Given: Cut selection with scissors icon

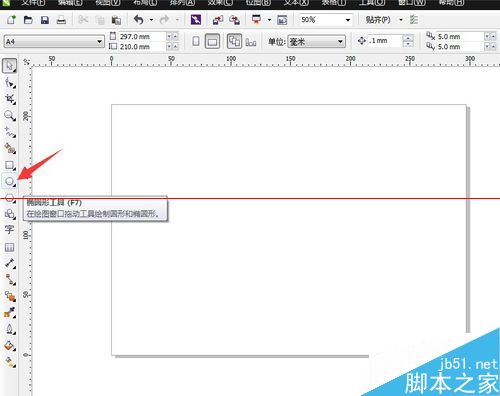Looking at the screenshot, I should [83, 20].
